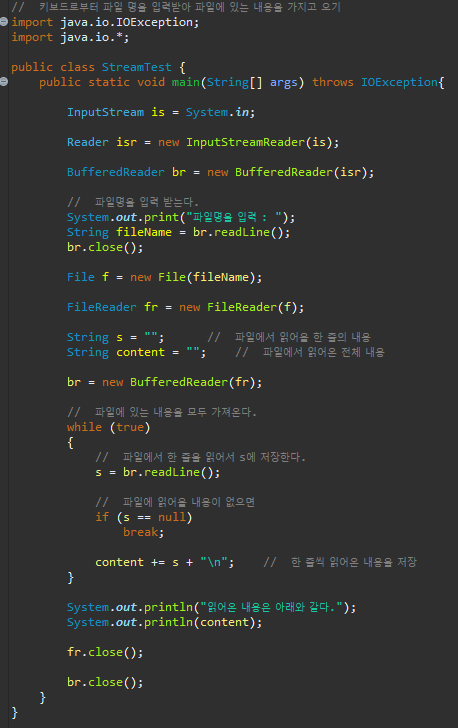Click "br.close();" just below String fileName
The height and width of the screenshot is (728, 458).
105,247
